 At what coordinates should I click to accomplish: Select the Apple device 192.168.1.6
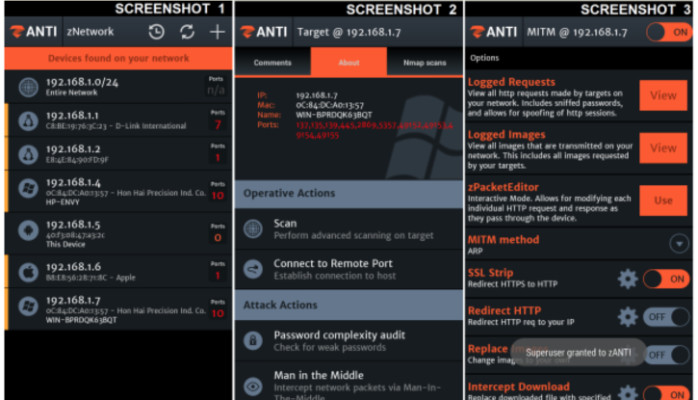pos(118,272)
